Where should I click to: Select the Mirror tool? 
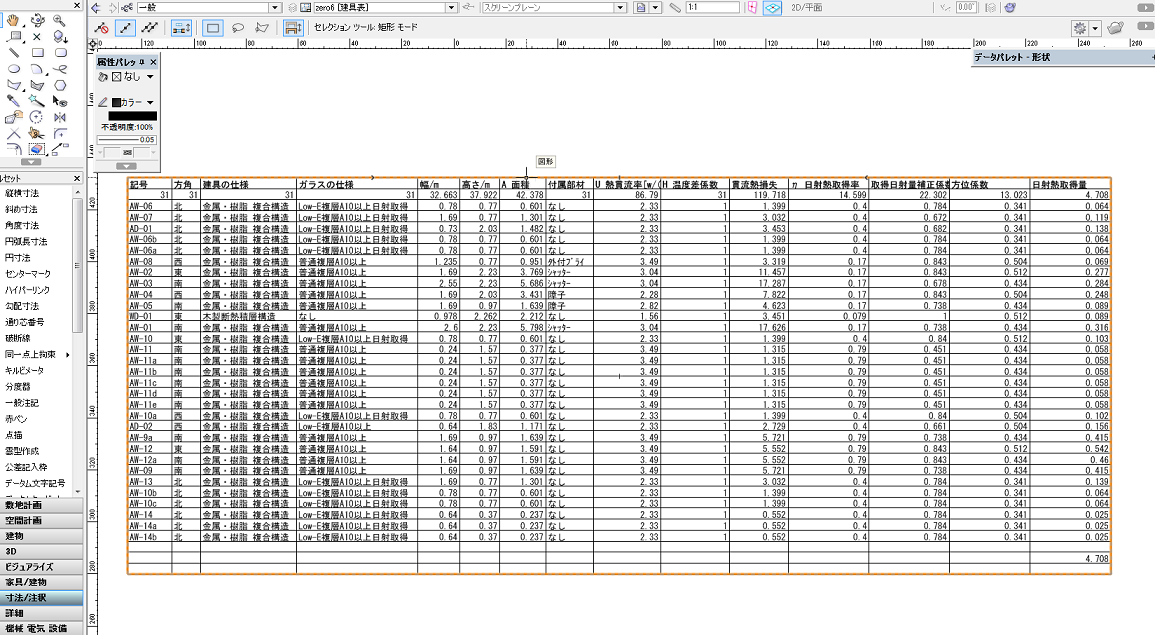[x=60, y=117]
